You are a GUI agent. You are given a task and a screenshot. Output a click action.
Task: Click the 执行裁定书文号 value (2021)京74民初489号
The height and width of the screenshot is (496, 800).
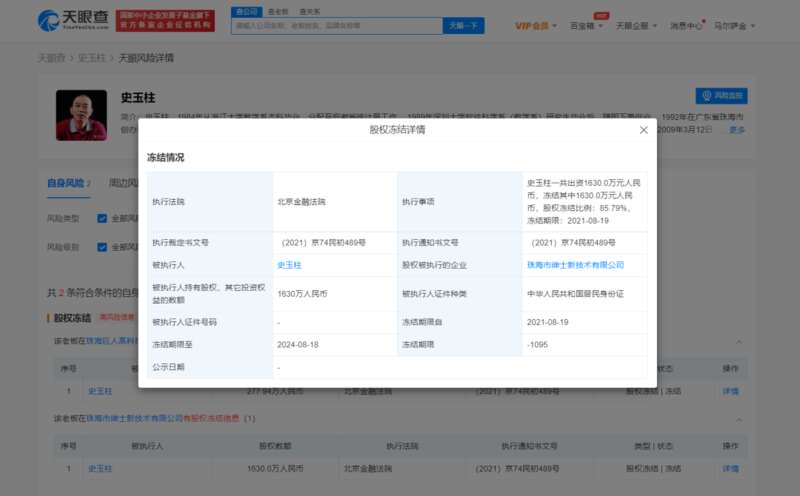[x=321, y=243]
